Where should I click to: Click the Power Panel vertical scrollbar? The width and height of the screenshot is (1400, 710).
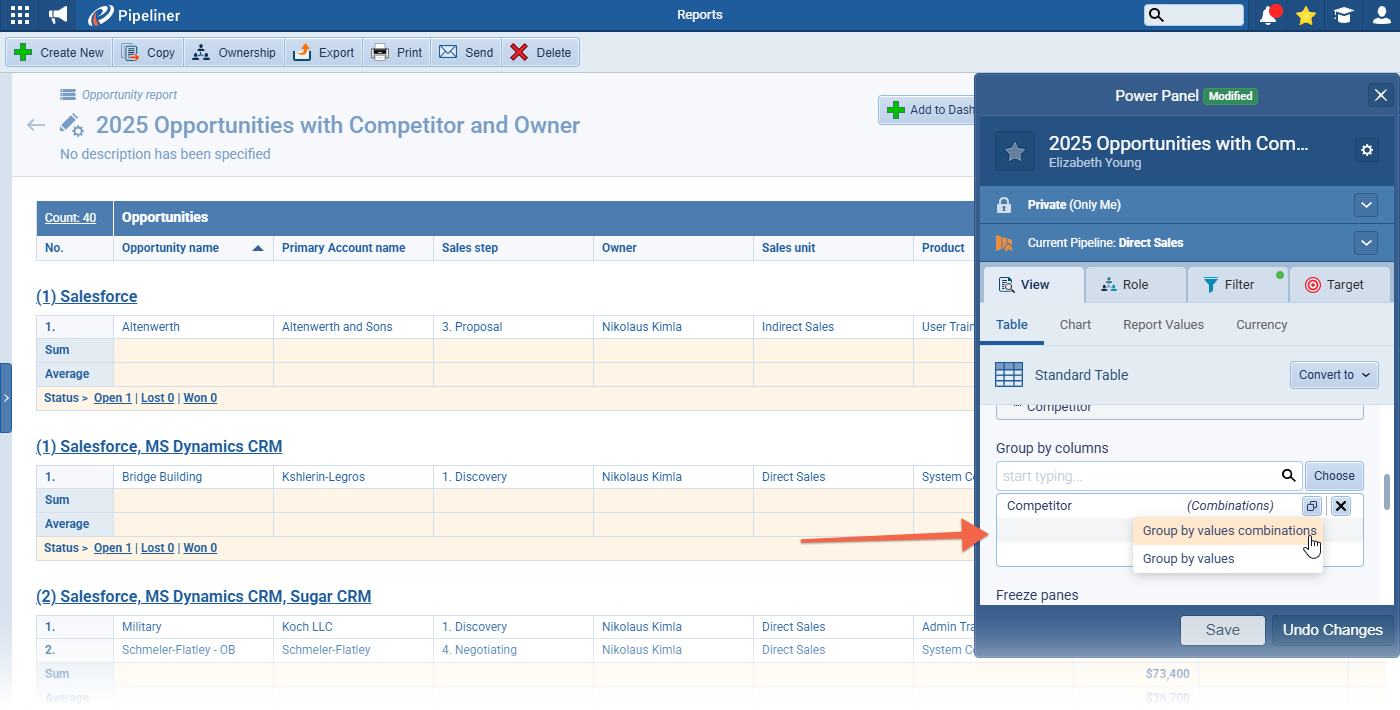1386,491
